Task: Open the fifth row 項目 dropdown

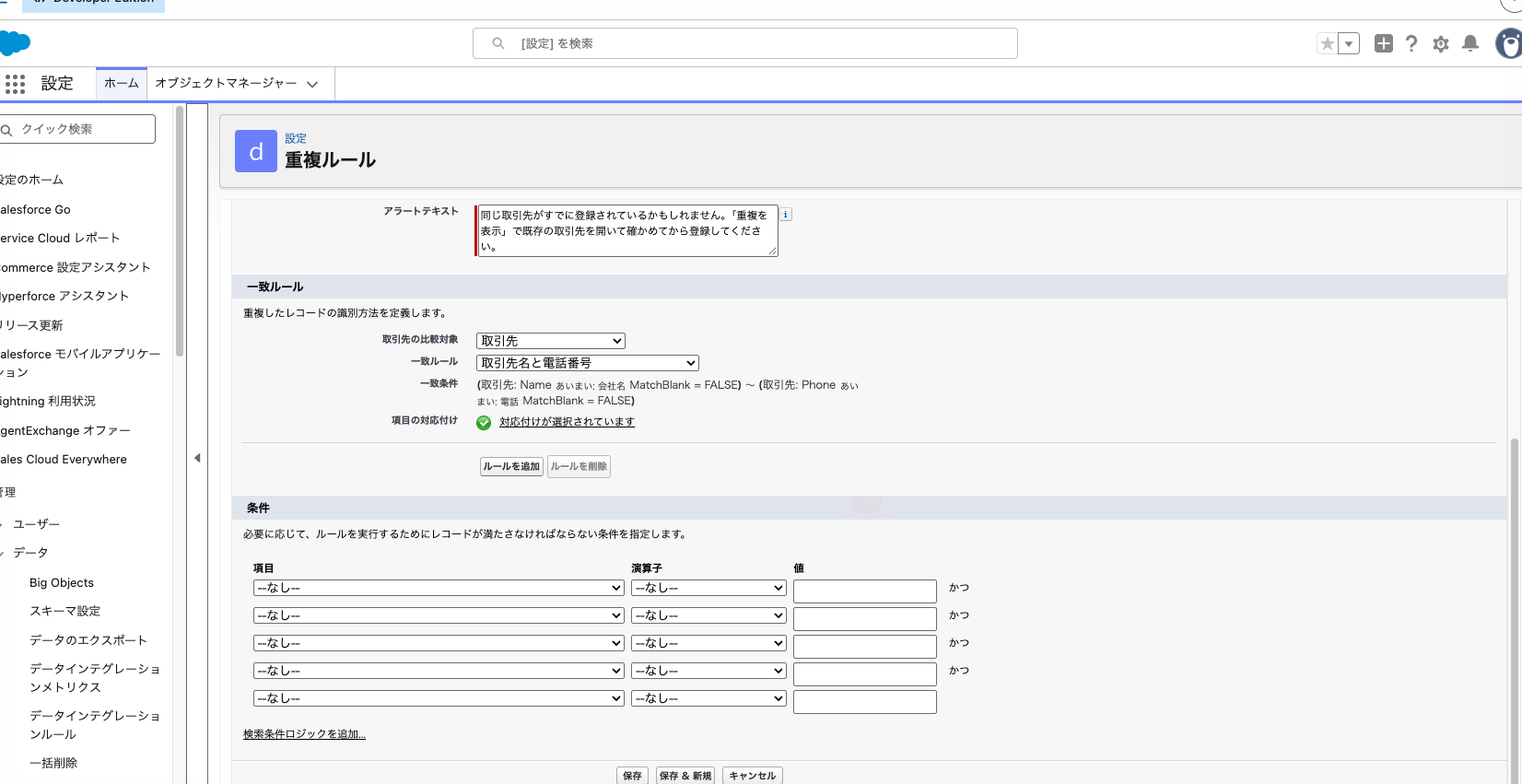Action: 439,698
